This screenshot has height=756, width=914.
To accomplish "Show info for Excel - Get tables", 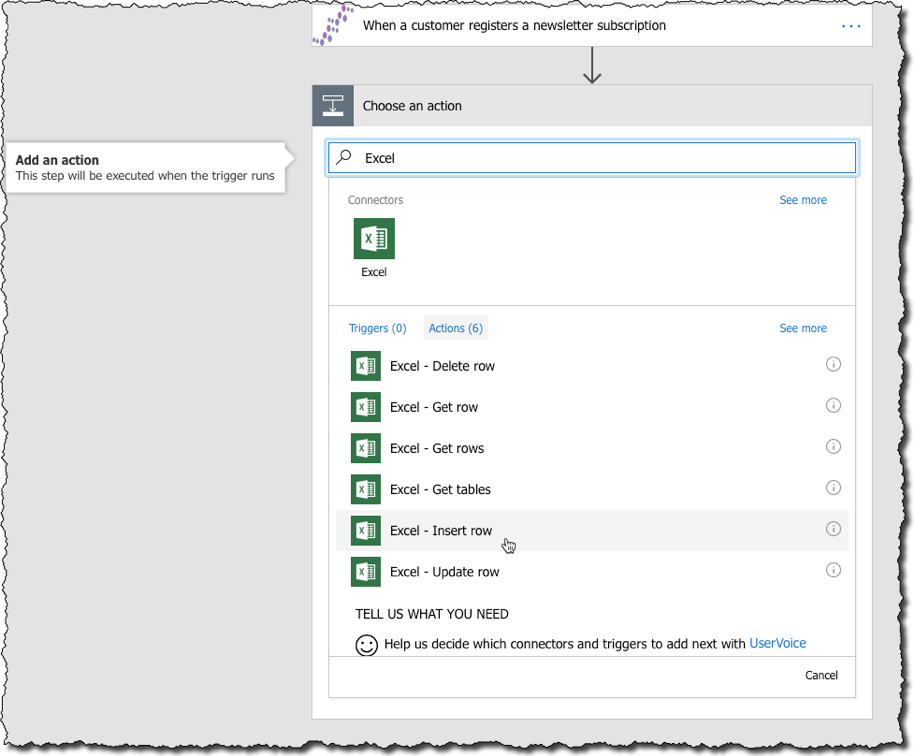I will pyautogui.click(x=834, y=487).
